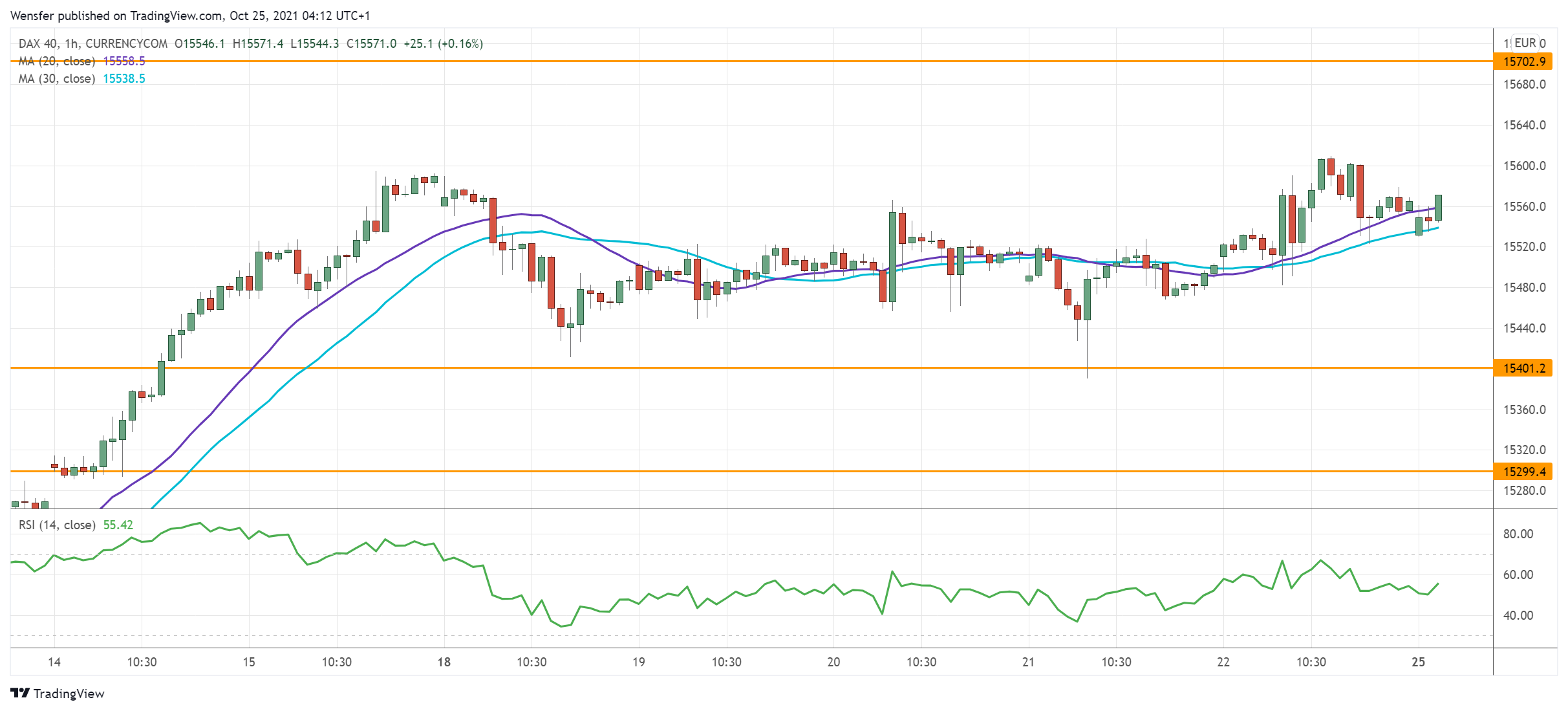Click the 15600.0 level on price scale

pos(1524,166)
